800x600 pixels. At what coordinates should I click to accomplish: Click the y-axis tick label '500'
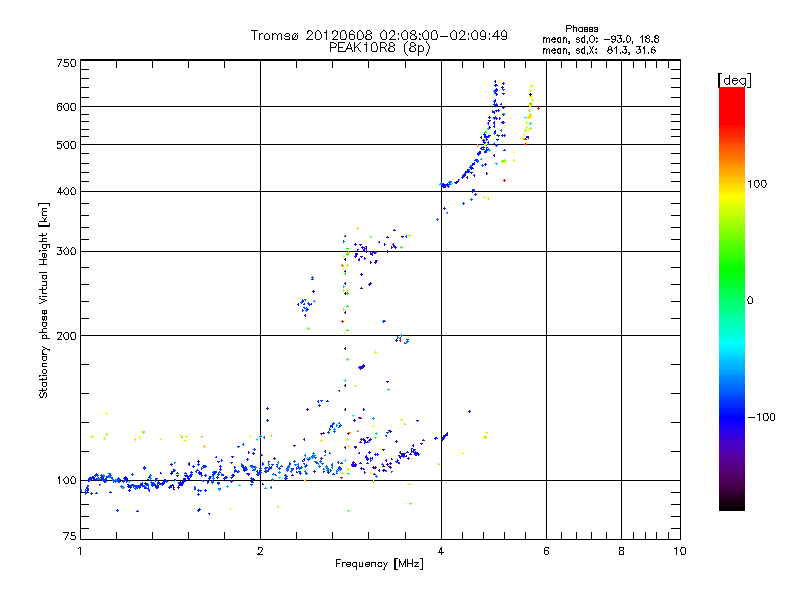66,145
